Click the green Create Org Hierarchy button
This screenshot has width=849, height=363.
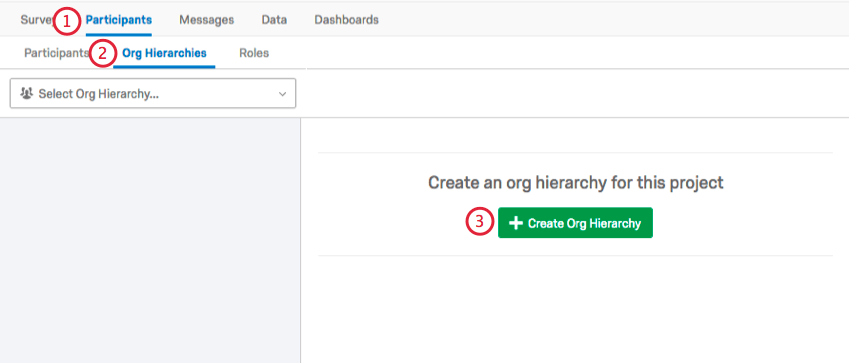pyautogui.click(x=575, y=223)
